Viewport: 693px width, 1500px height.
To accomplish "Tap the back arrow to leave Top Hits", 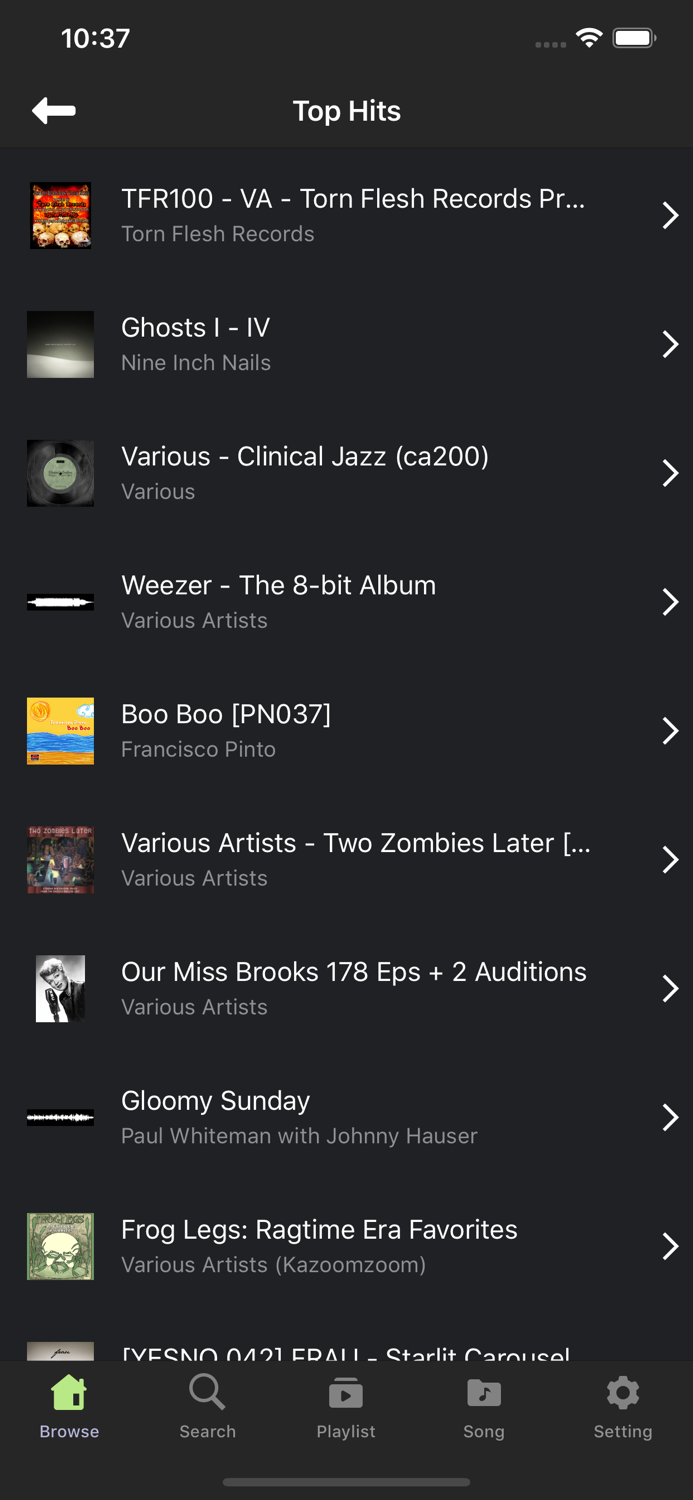I will [x=53, y=110].
